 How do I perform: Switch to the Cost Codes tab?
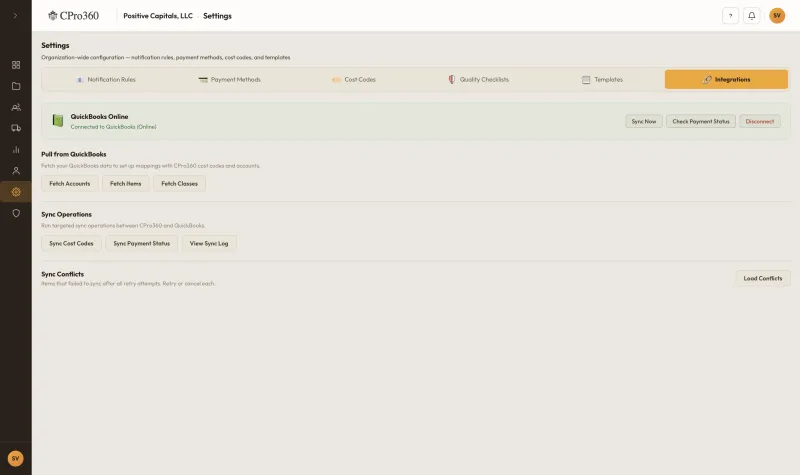[x=354, y=80]
